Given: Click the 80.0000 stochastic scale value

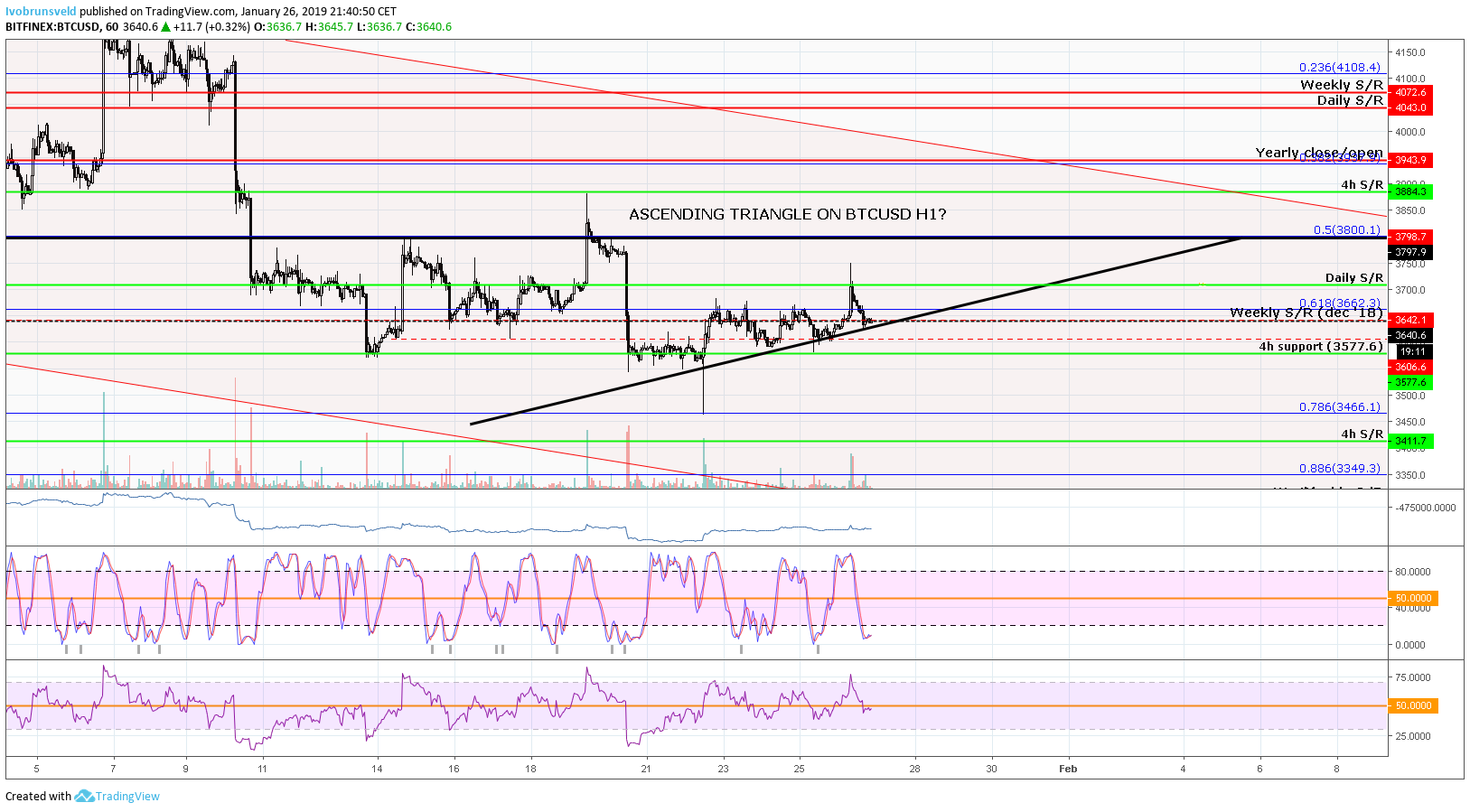Looking at the screenshot, I should [x=1413, y=572].
